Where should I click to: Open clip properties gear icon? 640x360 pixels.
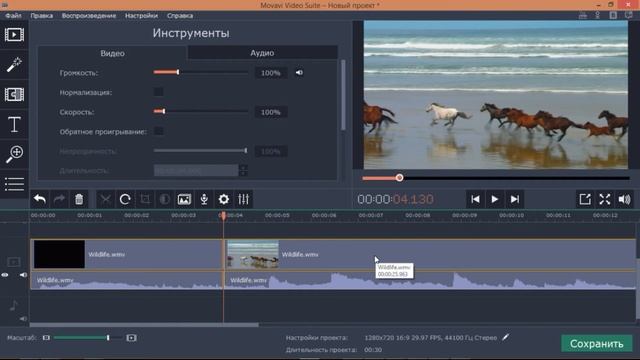click(224, 199)
